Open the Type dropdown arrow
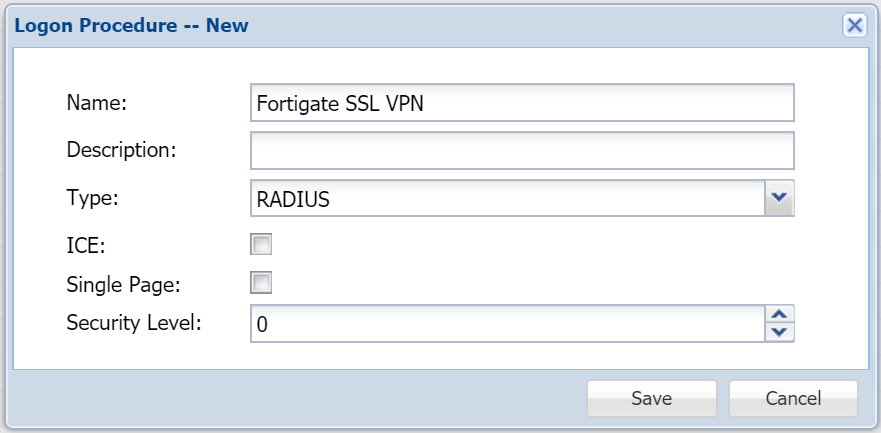This screenshot has width=881, height=433. pyautogui.click(x=779, y=199)
